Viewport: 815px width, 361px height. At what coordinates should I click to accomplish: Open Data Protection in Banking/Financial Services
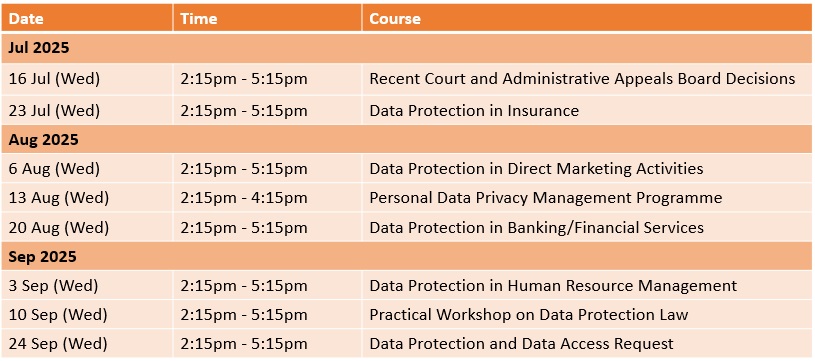click(x=536, y=228)
